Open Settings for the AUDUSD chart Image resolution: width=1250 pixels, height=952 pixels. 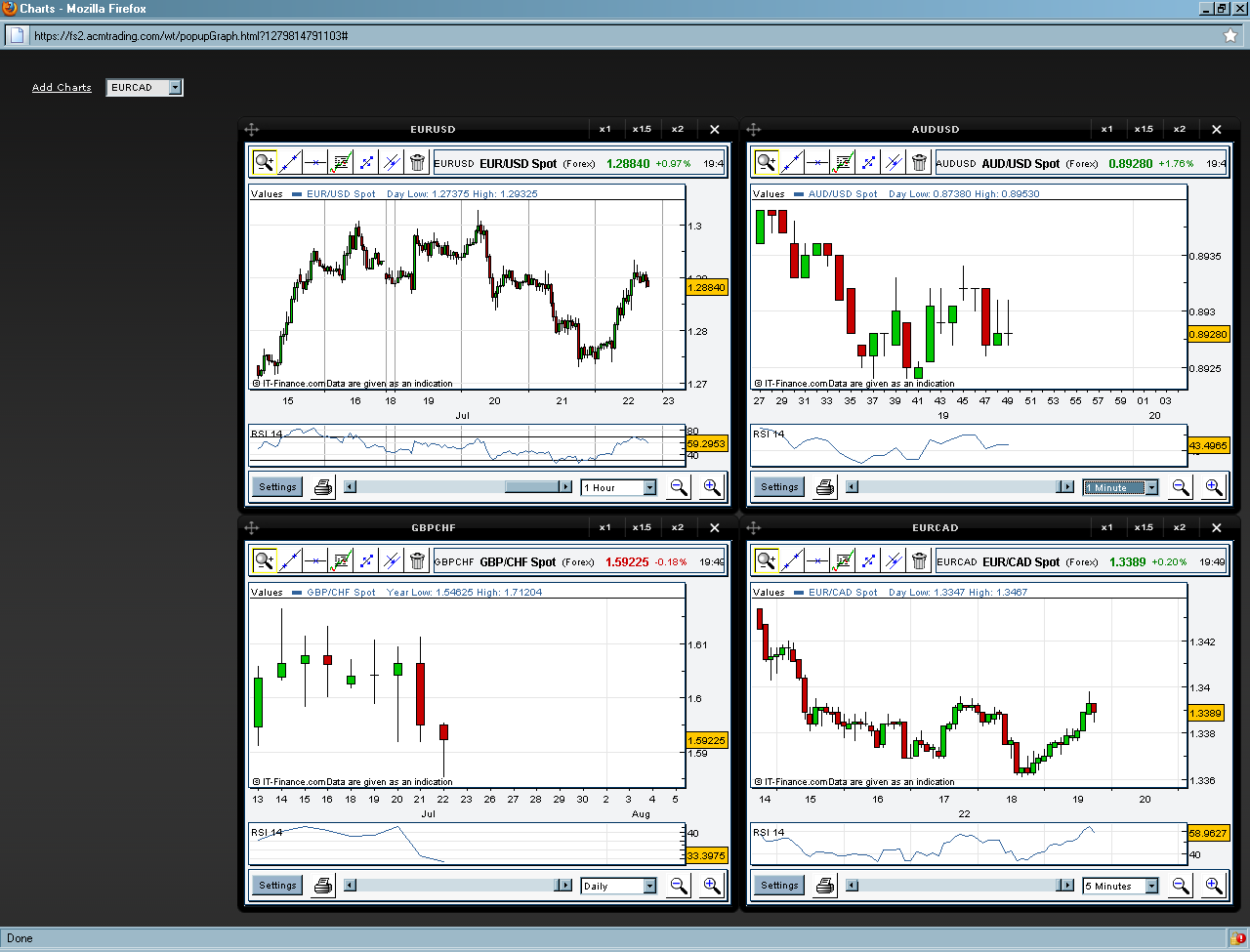pyautogui.click(x=779, y=487)
